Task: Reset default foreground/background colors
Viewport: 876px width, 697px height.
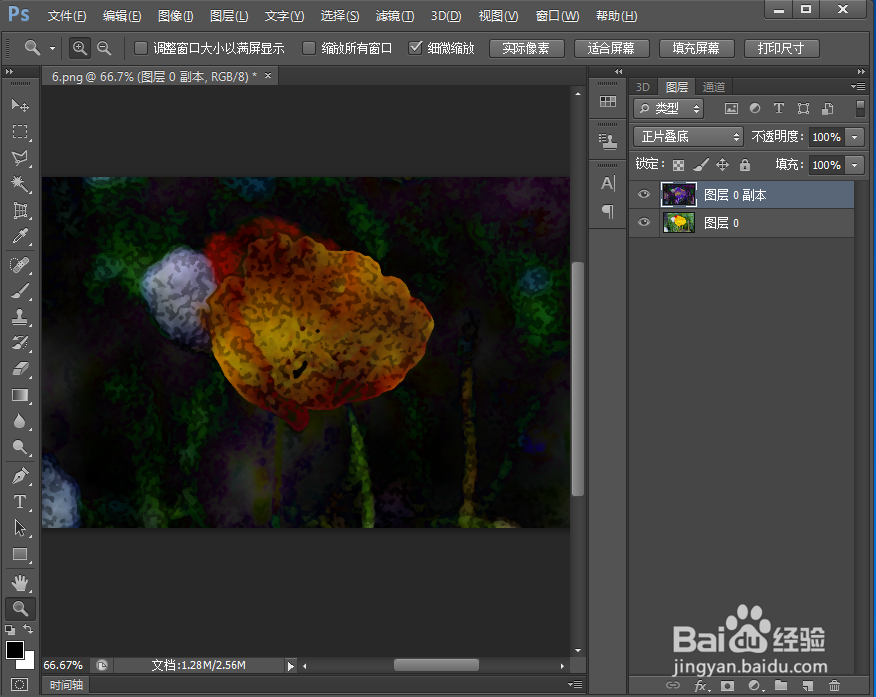Action: coord(10,630)
